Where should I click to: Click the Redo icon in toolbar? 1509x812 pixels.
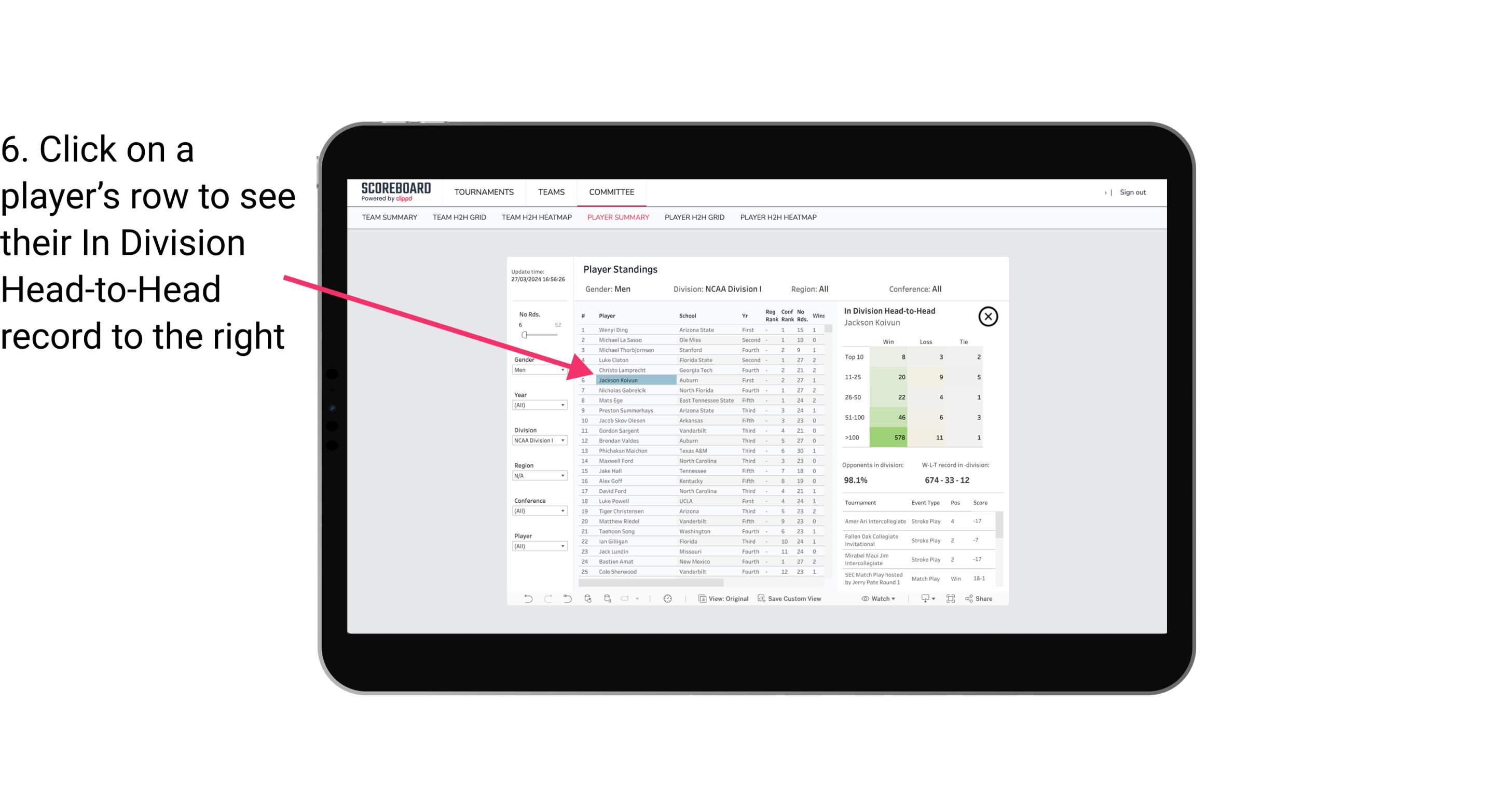click(548, 601)
